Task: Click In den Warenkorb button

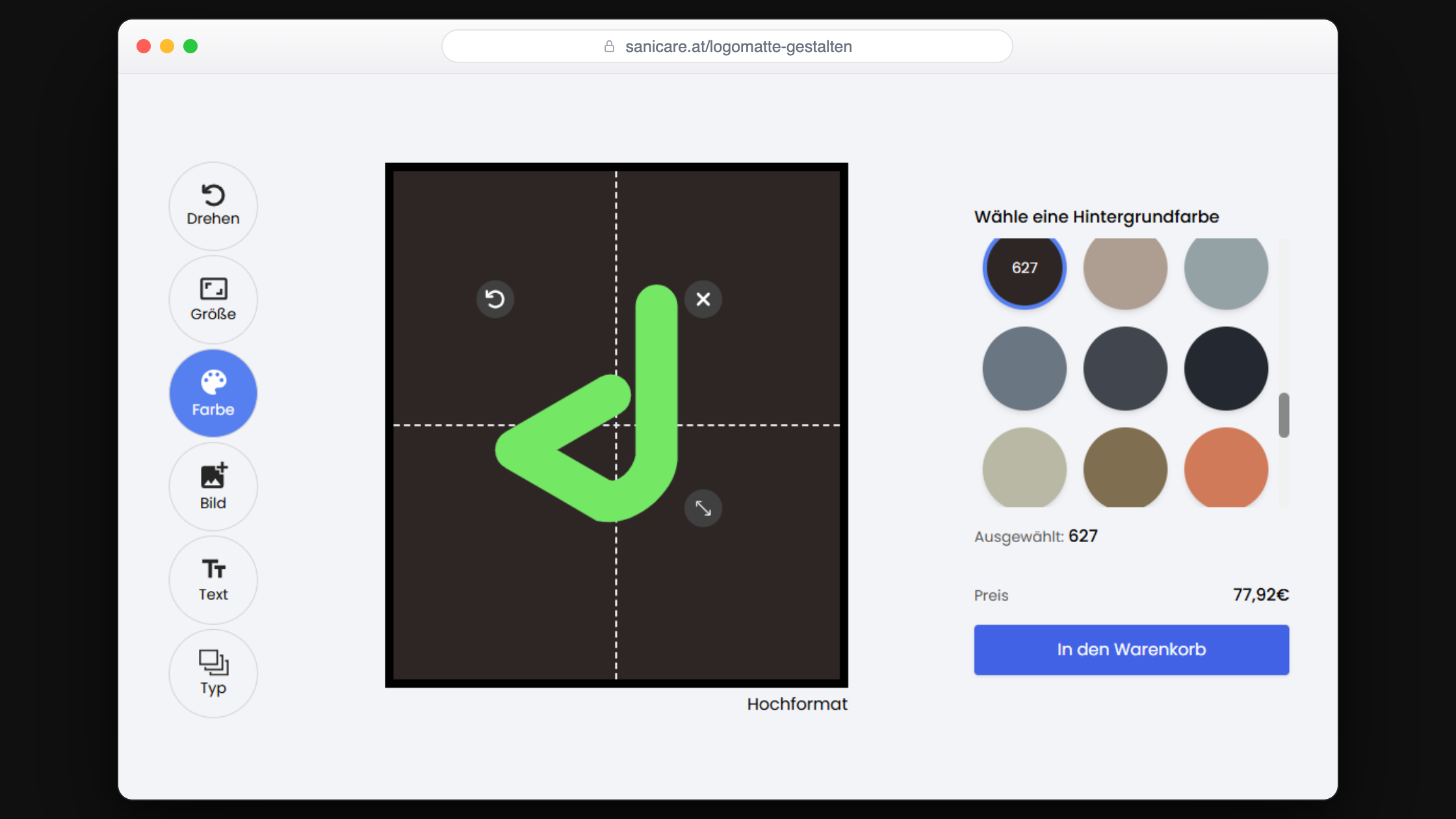Action: tap(1131, 649)
